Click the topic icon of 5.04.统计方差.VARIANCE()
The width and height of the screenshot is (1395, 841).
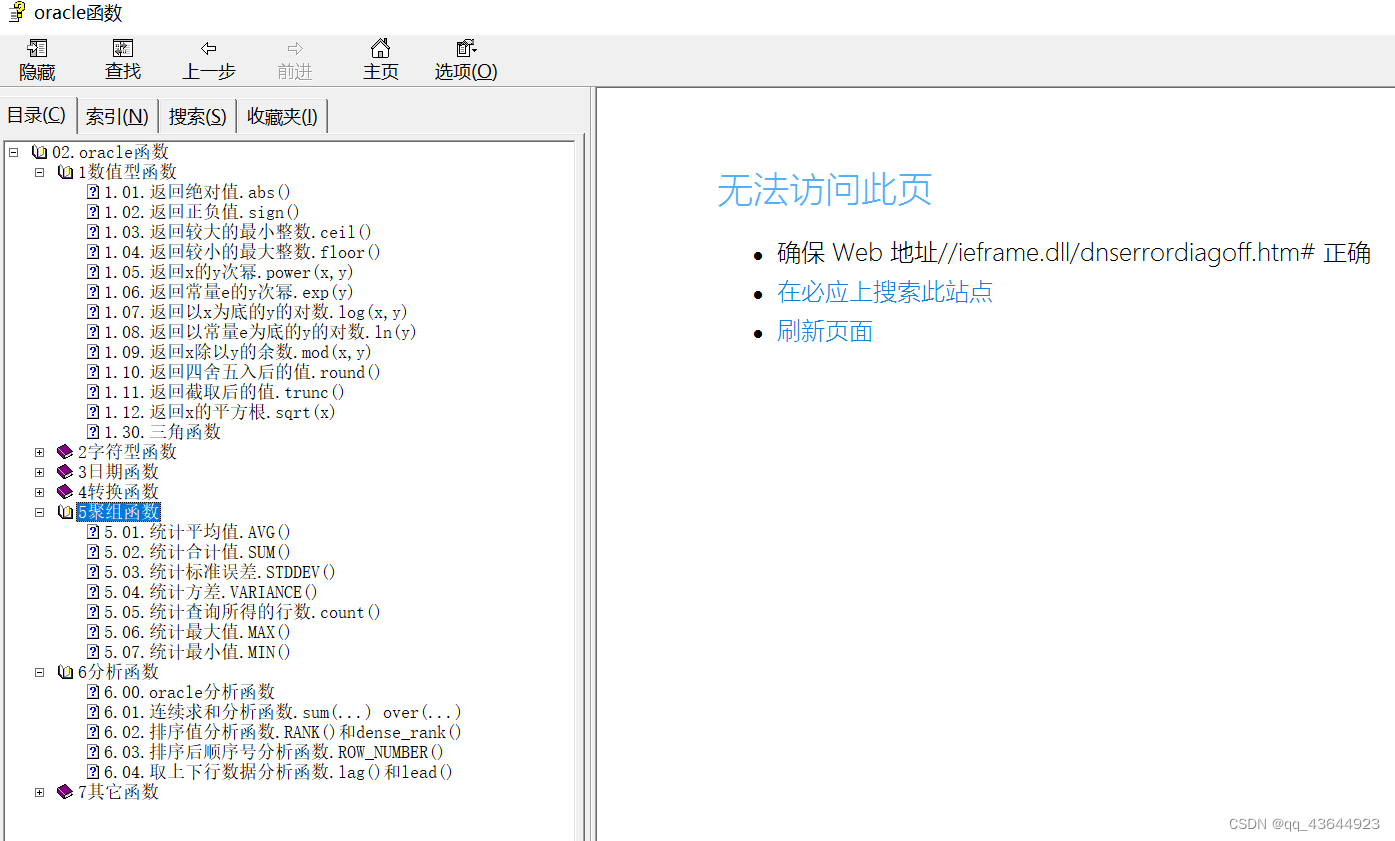93,592
